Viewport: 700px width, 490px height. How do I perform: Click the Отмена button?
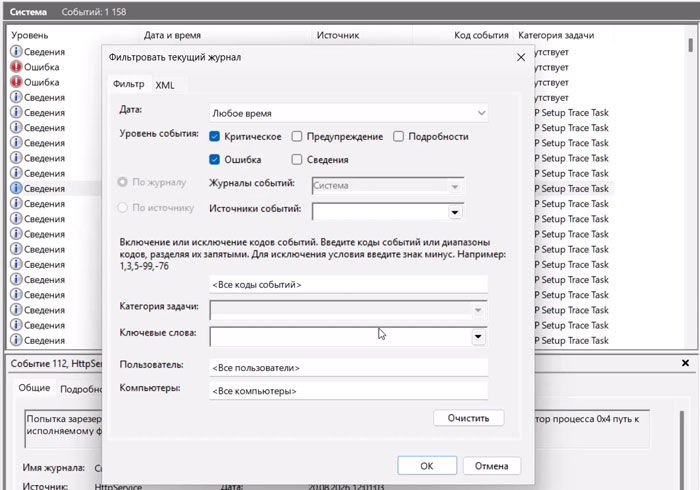click(492, 466)
